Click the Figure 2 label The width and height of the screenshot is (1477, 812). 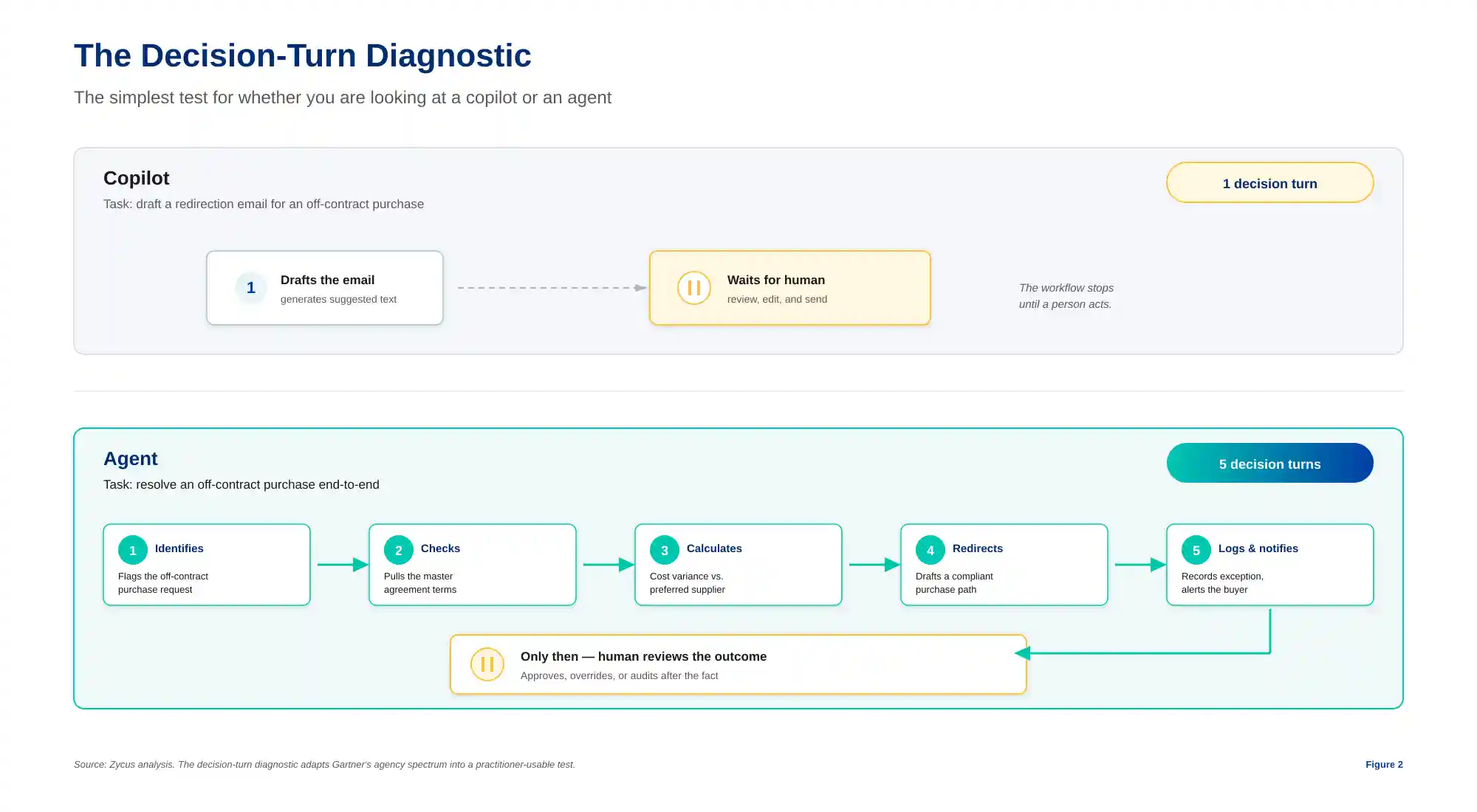point(1384,764)
